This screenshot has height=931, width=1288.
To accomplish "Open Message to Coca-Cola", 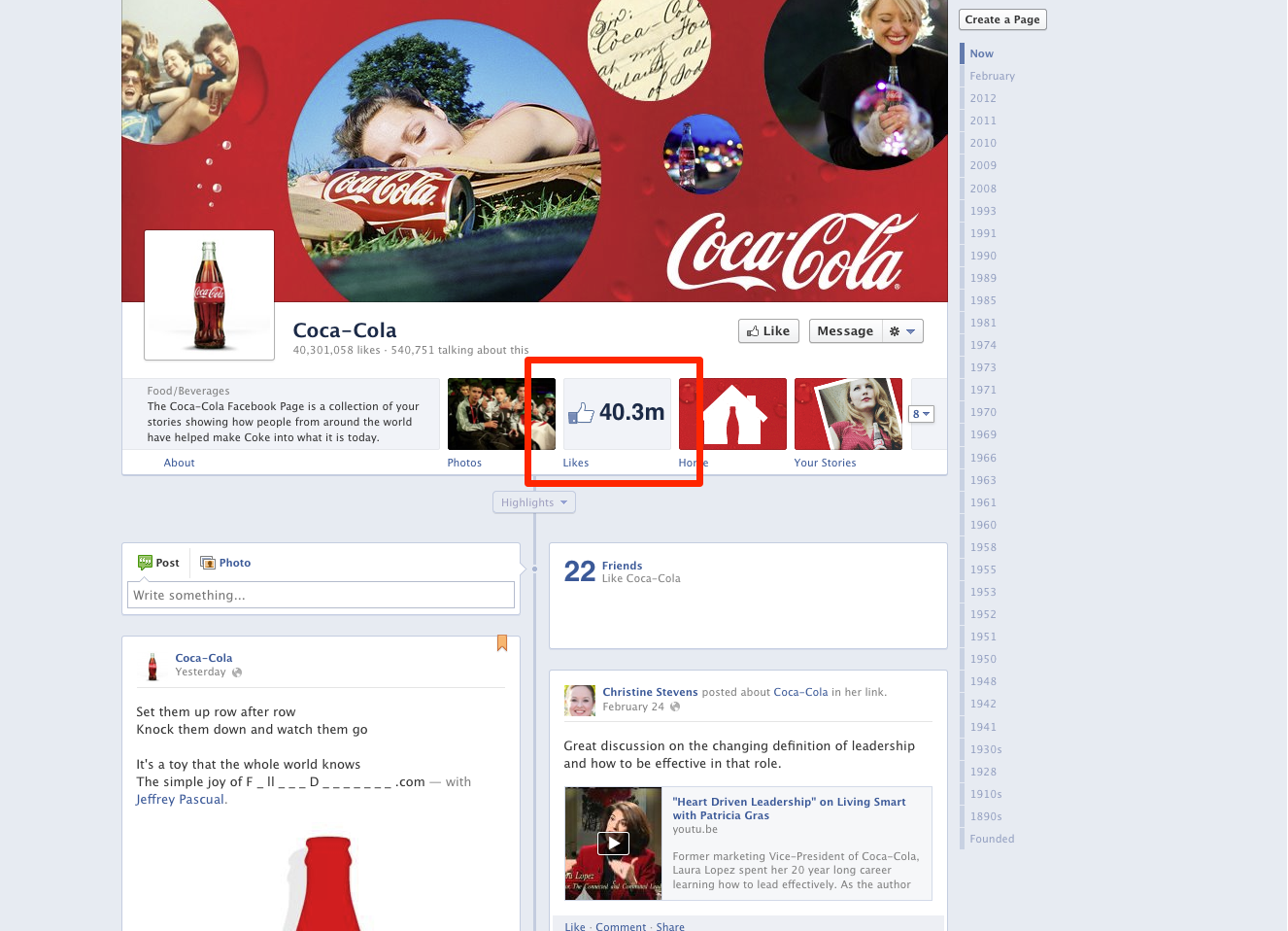I will tap(845, 331).
